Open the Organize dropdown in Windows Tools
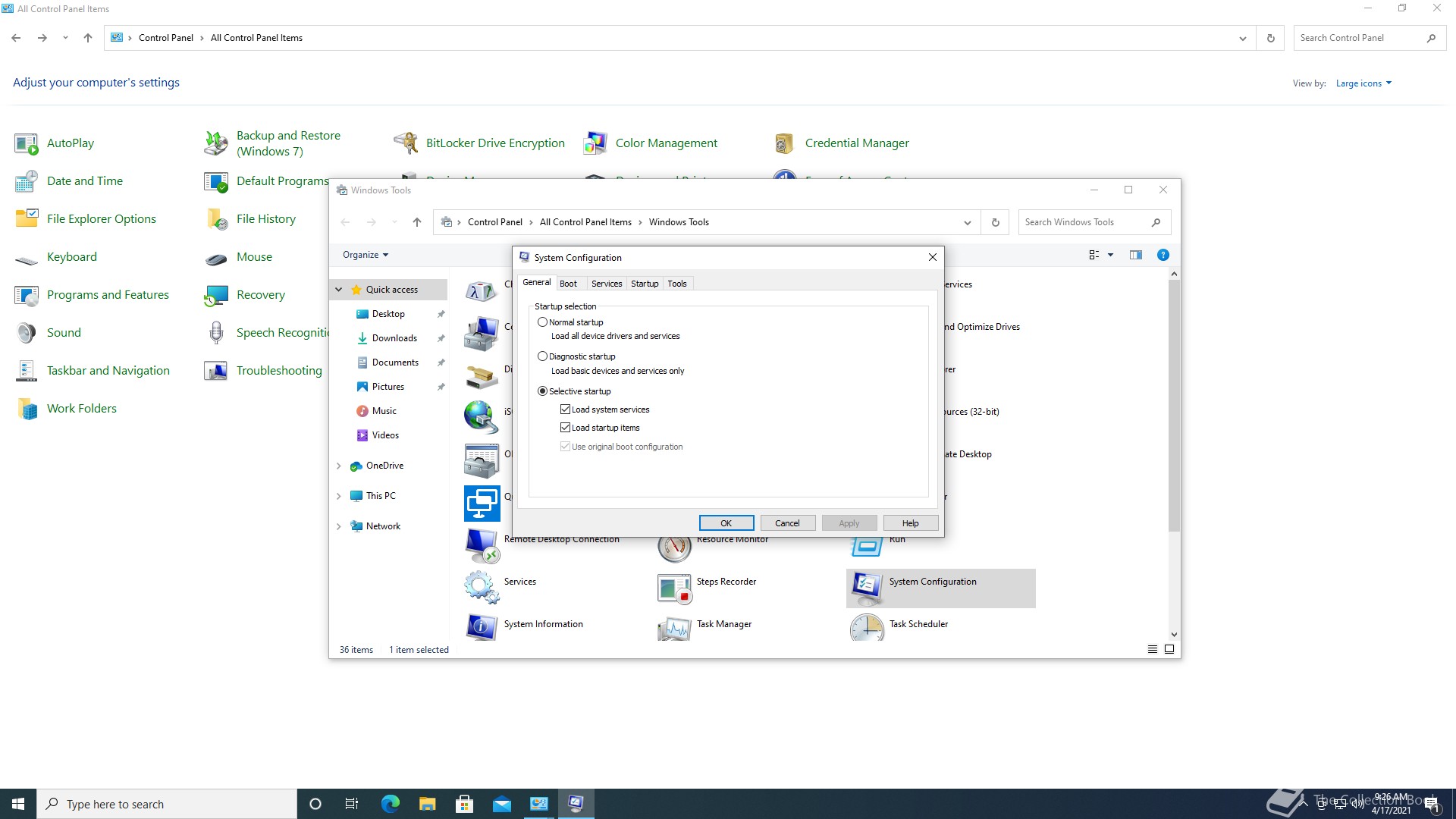This screenshot has width=1456, height=819. tap(366, 255)
